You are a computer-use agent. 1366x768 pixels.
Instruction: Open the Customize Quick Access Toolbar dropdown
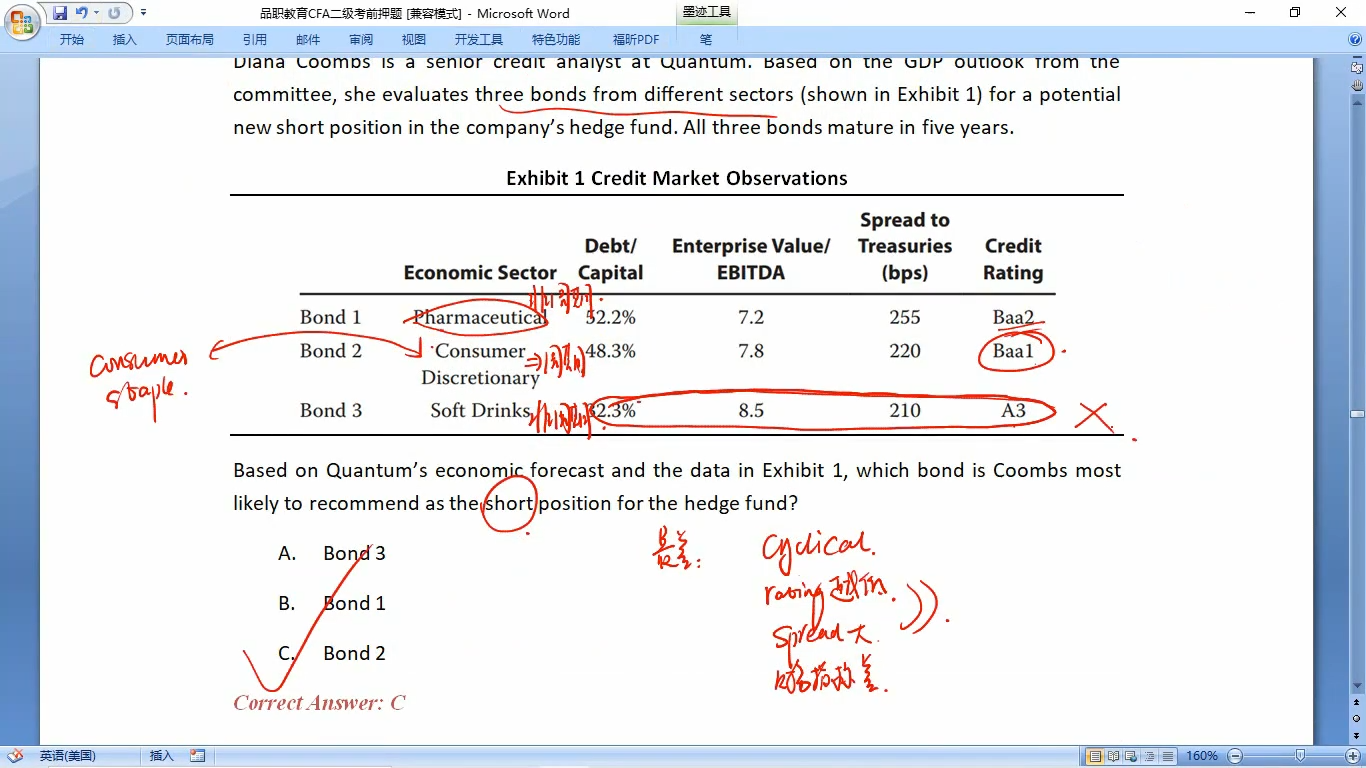pos(143,13)
